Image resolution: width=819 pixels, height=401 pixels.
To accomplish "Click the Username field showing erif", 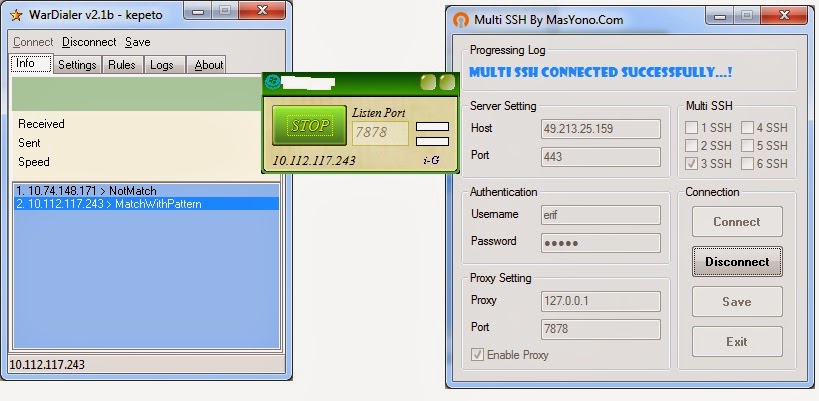I will click(601, 215).
